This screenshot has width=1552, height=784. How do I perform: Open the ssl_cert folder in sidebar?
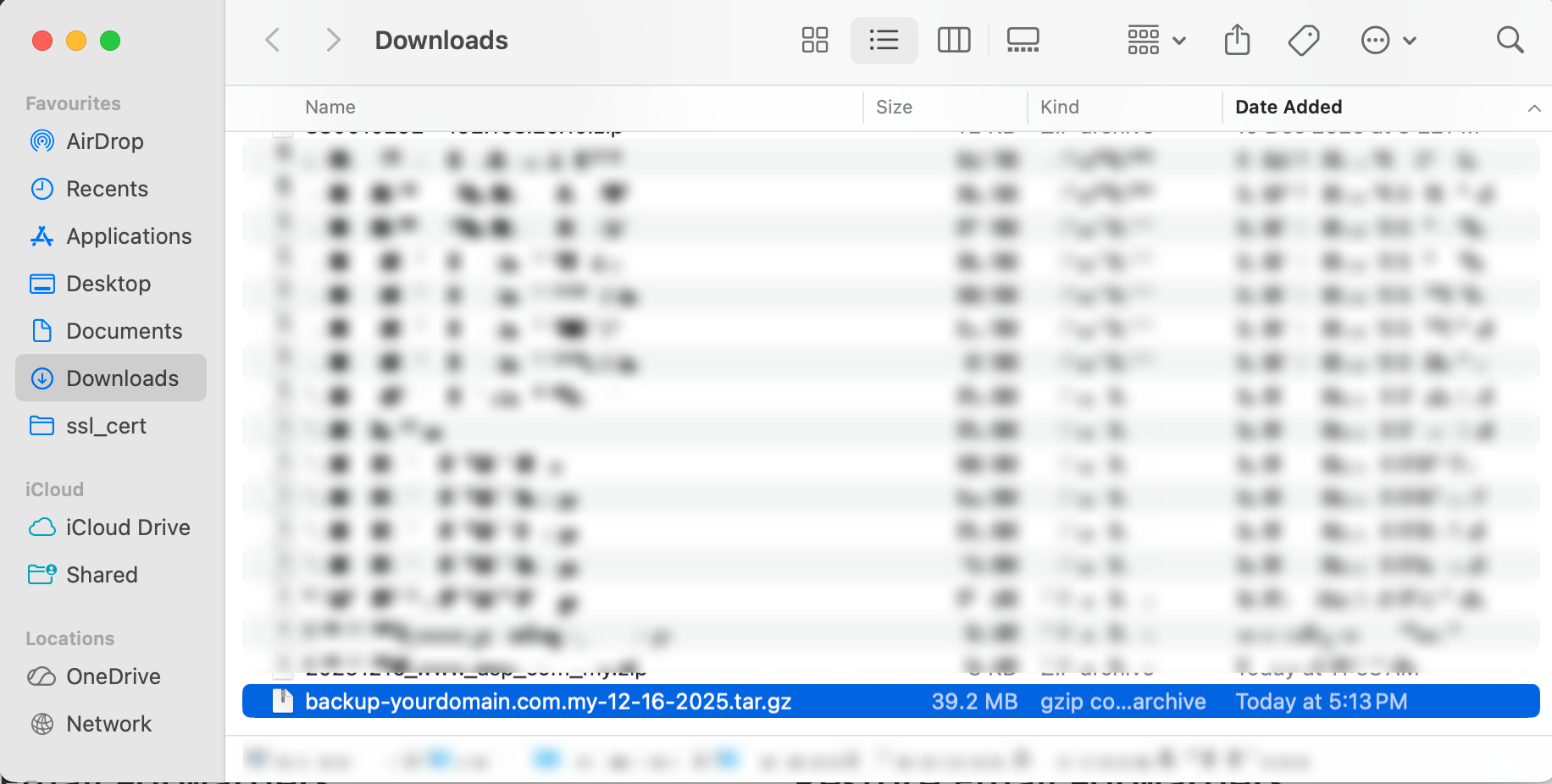106,426
